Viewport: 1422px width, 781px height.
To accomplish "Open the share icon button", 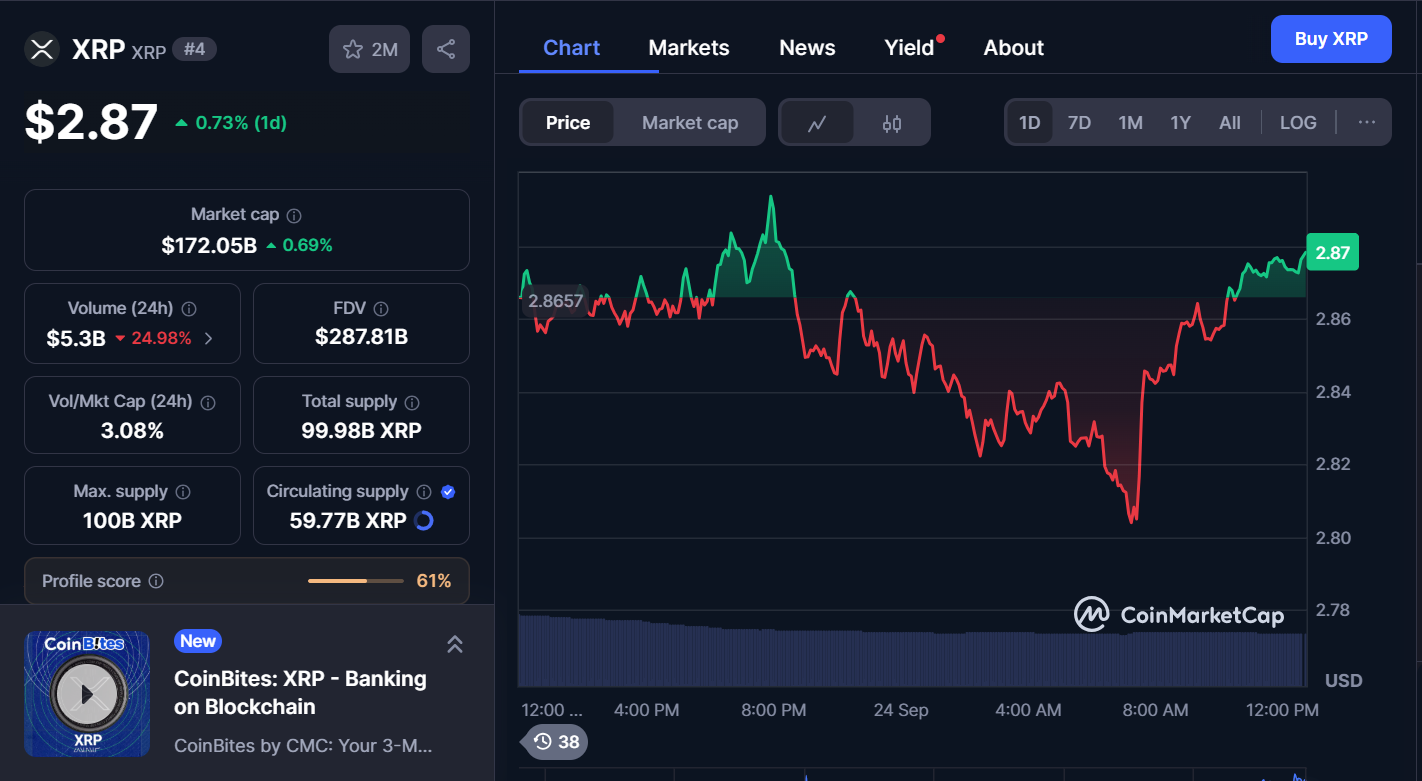I will 446,49.
